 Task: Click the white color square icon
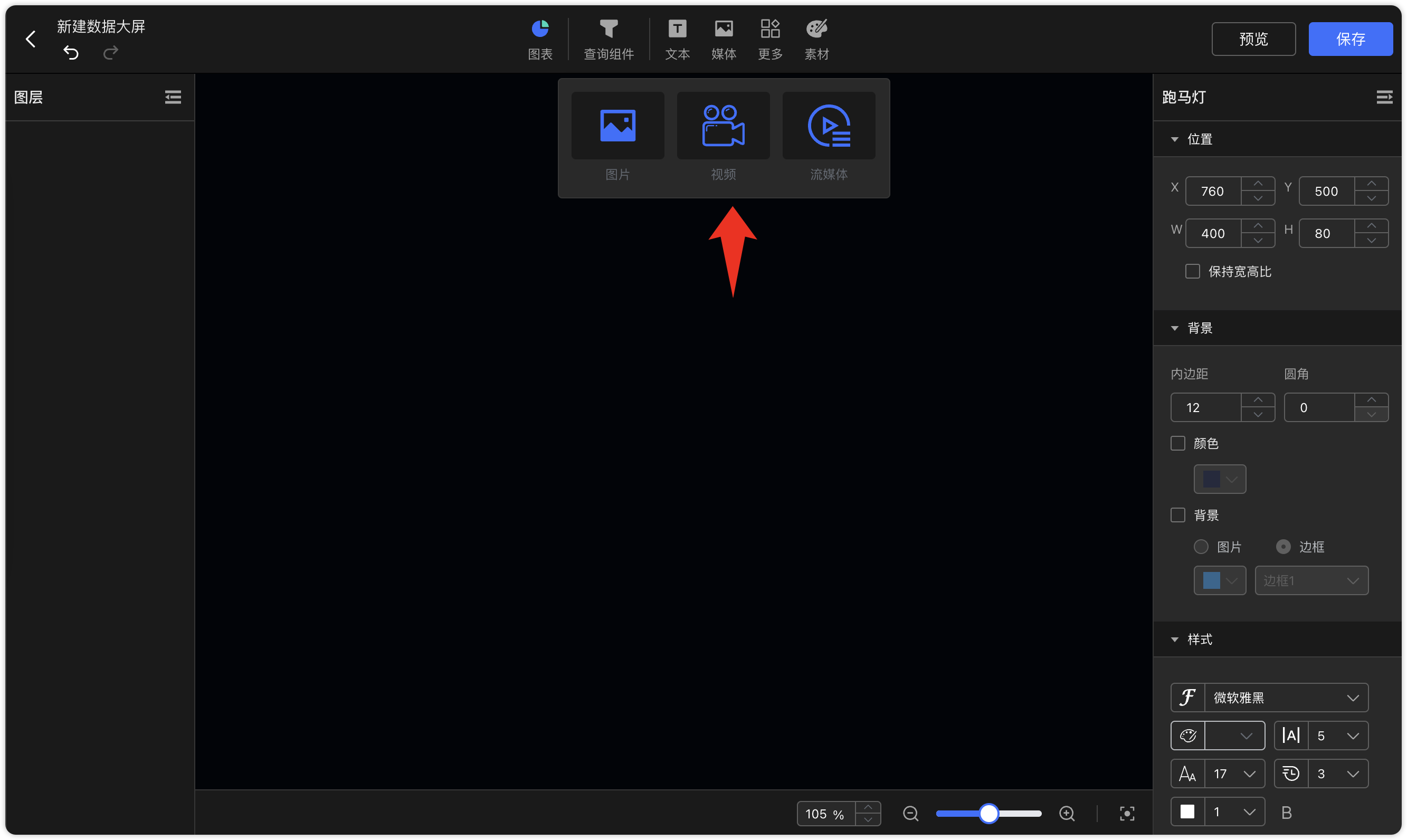point(1187,812)
